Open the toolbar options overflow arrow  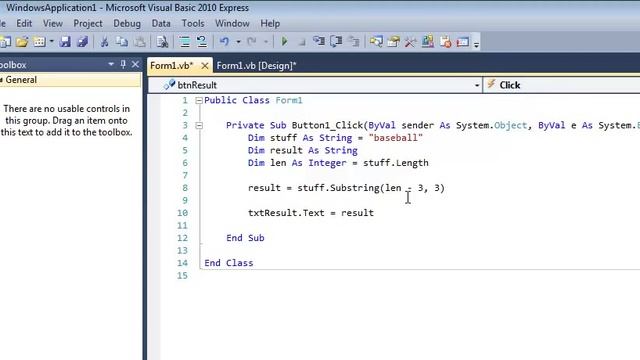476,44
